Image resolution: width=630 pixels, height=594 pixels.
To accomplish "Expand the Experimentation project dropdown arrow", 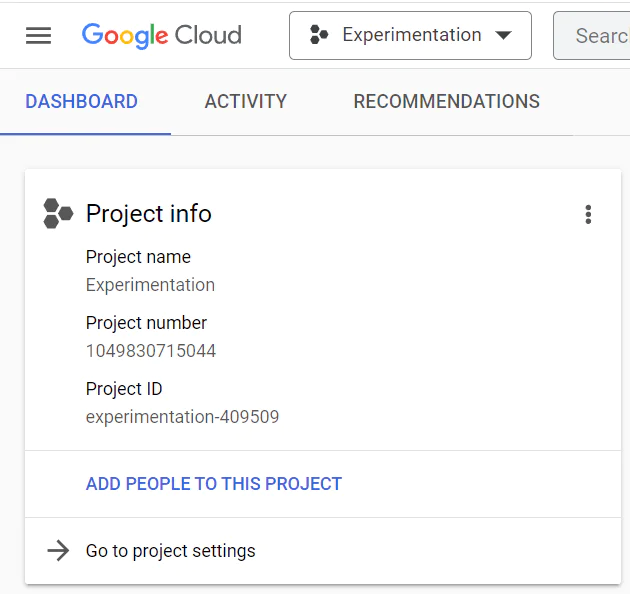I will [503, 35].
